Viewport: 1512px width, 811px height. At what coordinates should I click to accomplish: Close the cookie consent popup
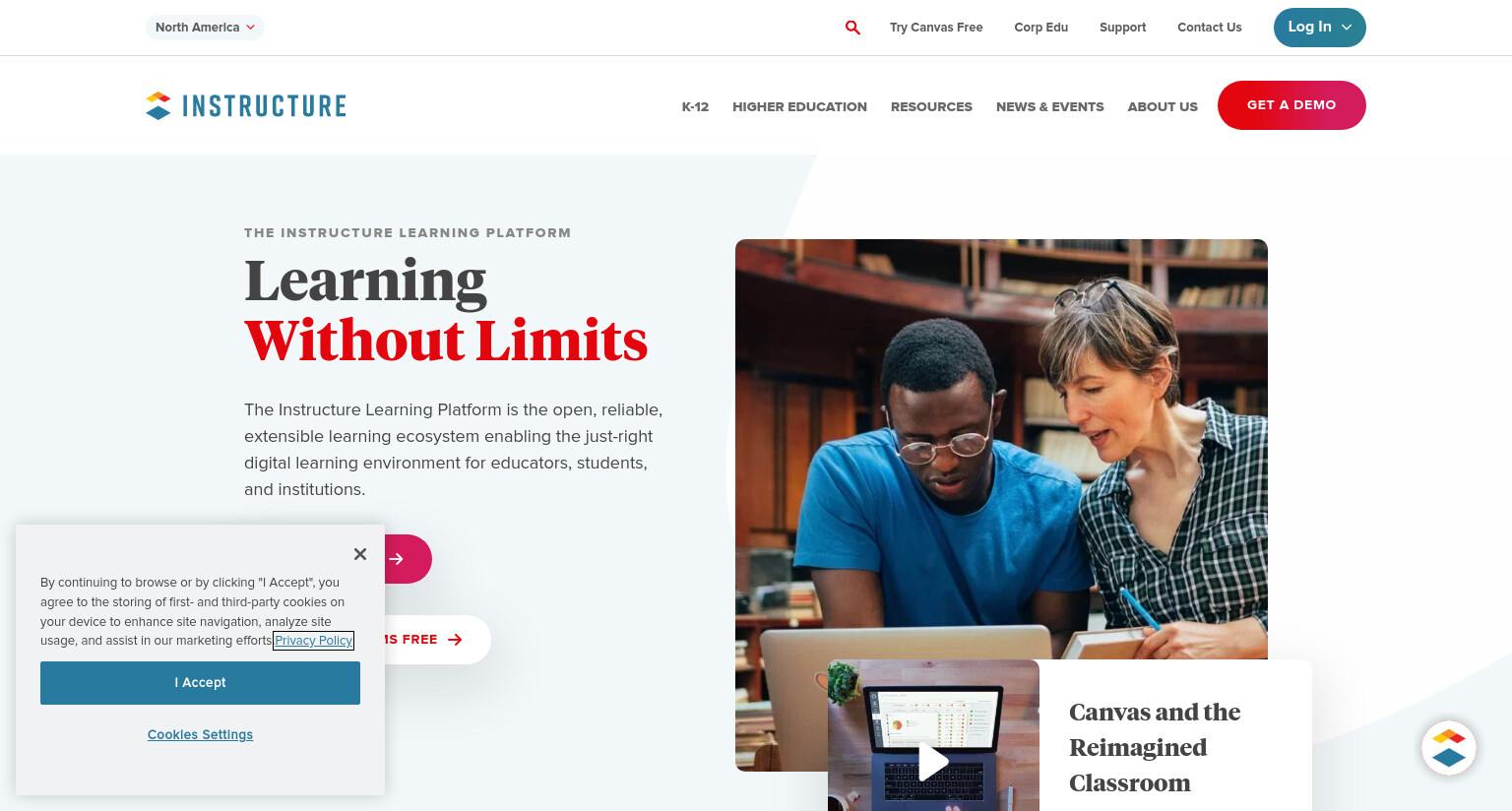click(x=360, y=554)
